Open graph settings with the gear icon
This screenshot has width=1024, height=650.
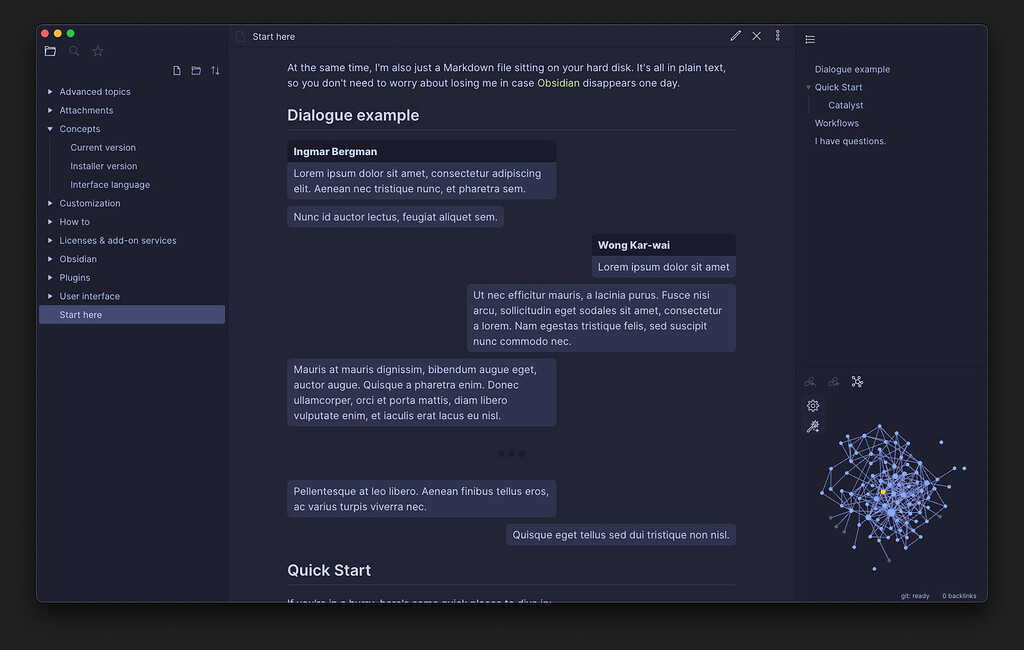tap(813, 405)
